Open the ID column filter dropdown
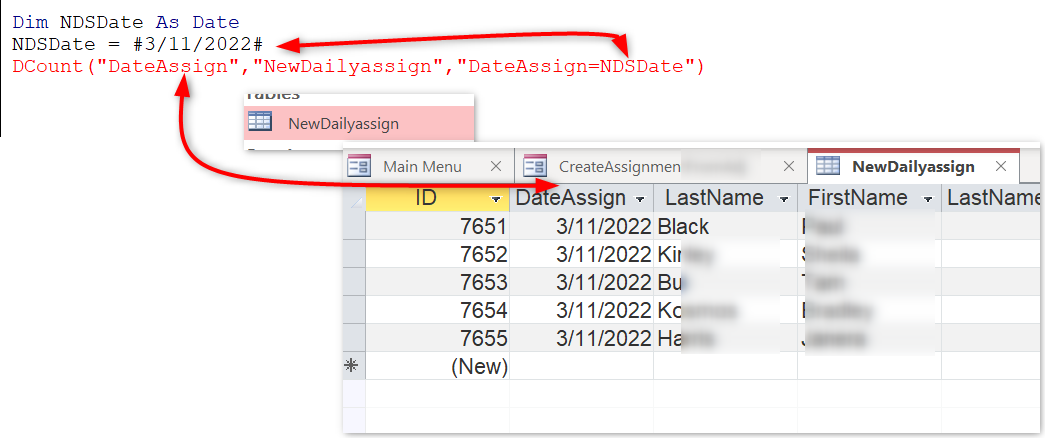The height and width of the screenshot is (438, 1045). pyautogui.click(x=497, y=199)
